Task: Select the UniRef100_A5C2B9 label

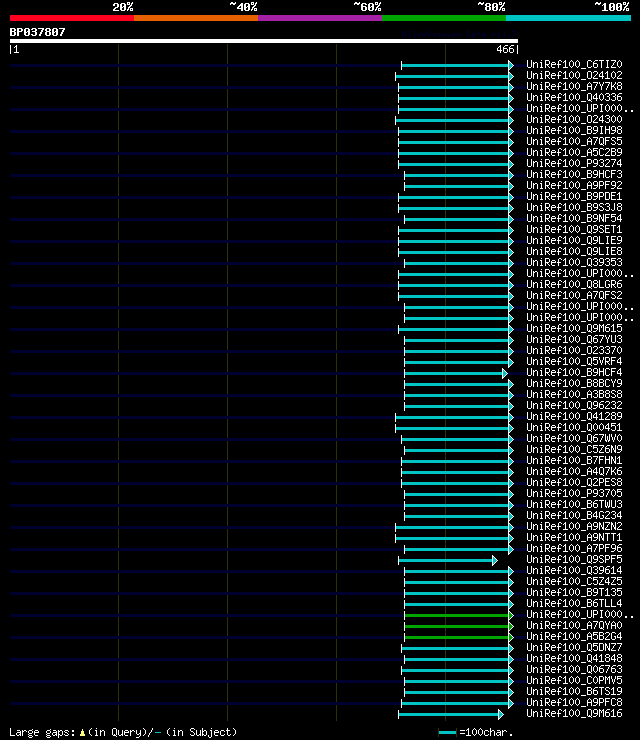Action: click(x=574, y=152)
